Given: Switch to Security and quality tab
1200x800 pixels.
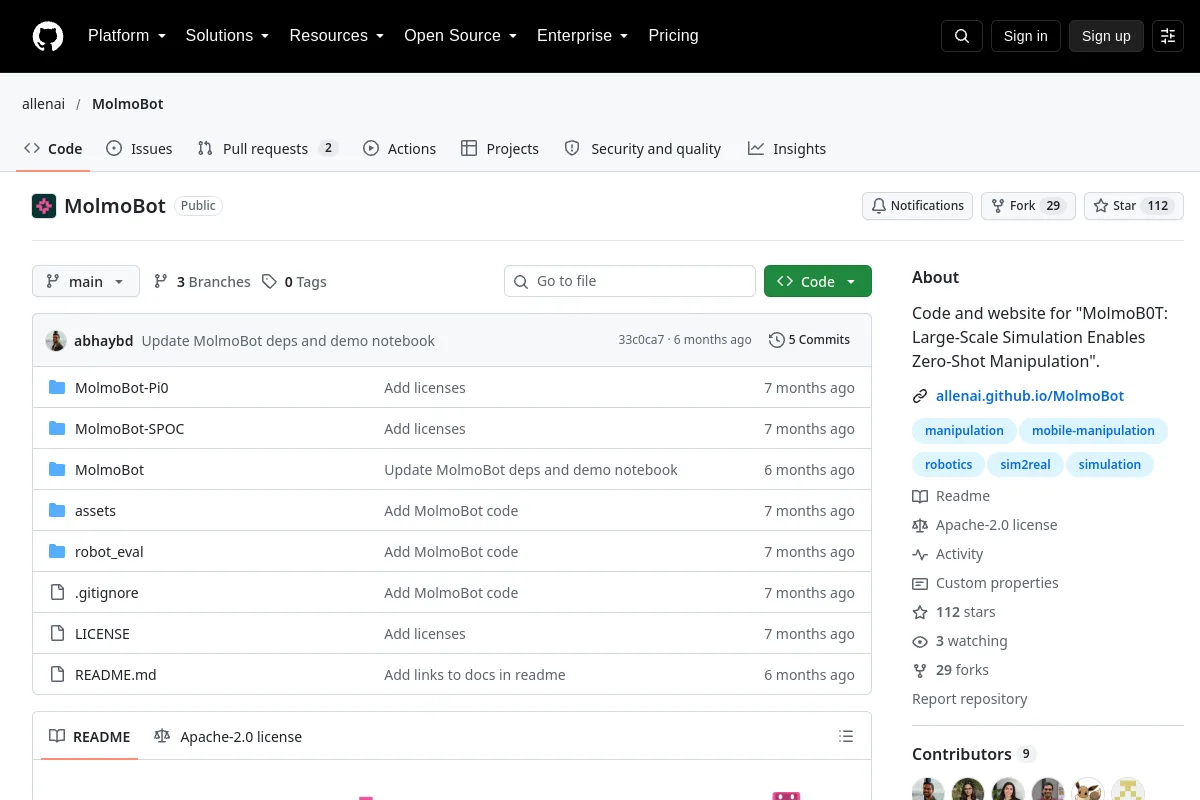Looking at the screenshot, I should pyautogui.click(x=643, y=149).
